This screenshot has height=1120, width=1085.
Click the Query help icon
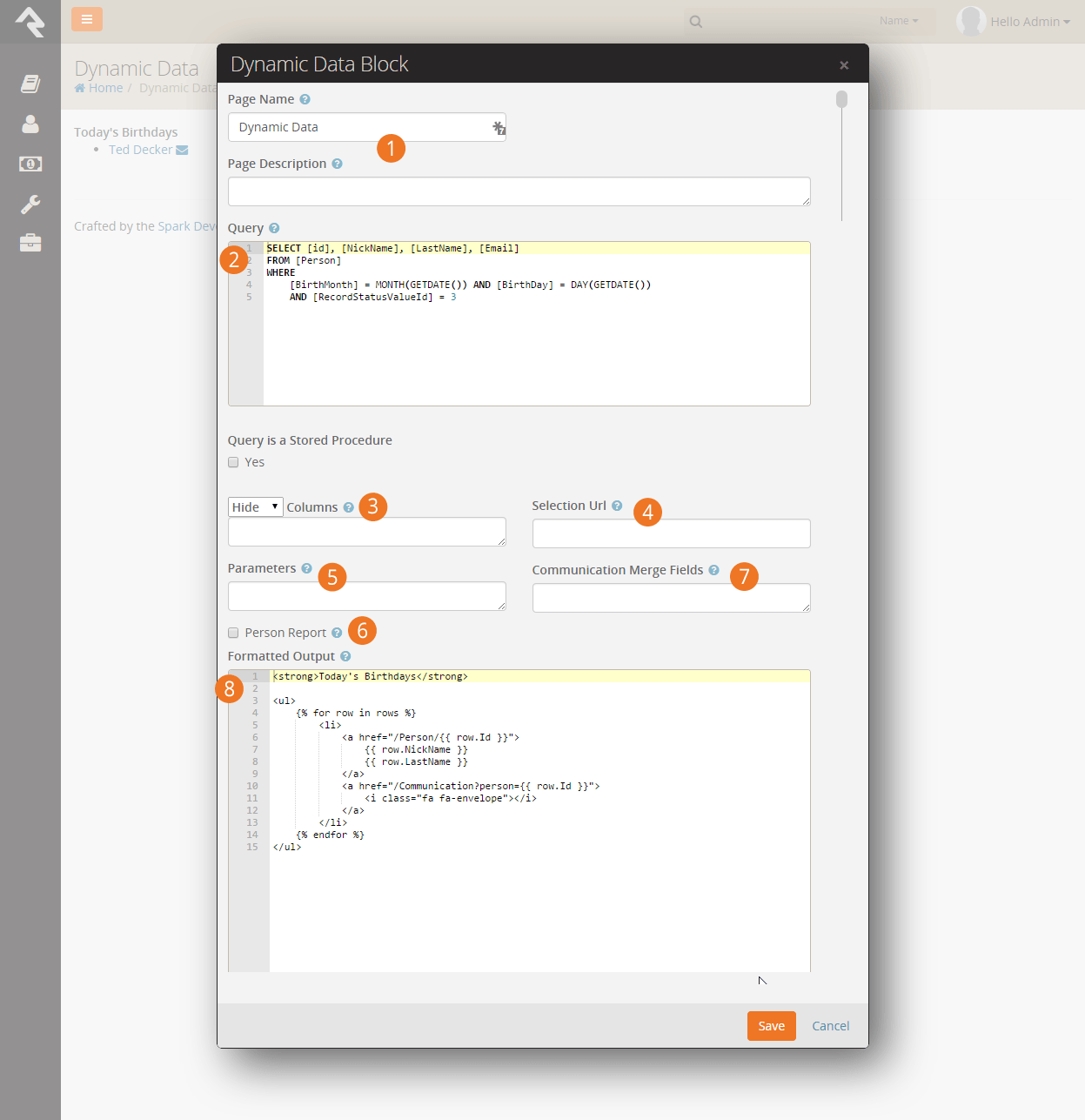click(274, 228)
